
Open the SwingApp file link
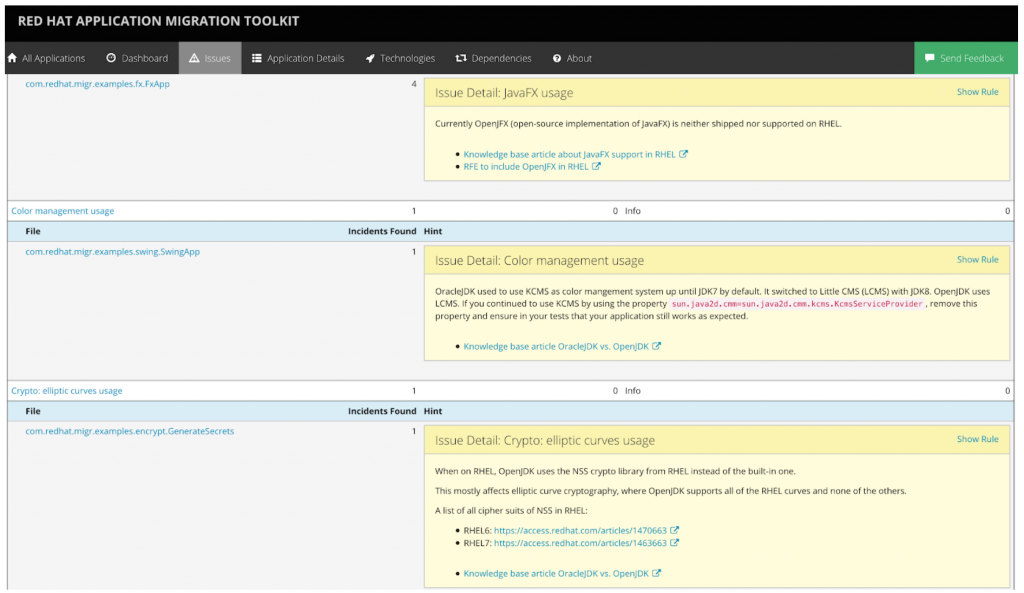(x=112, y=252)
